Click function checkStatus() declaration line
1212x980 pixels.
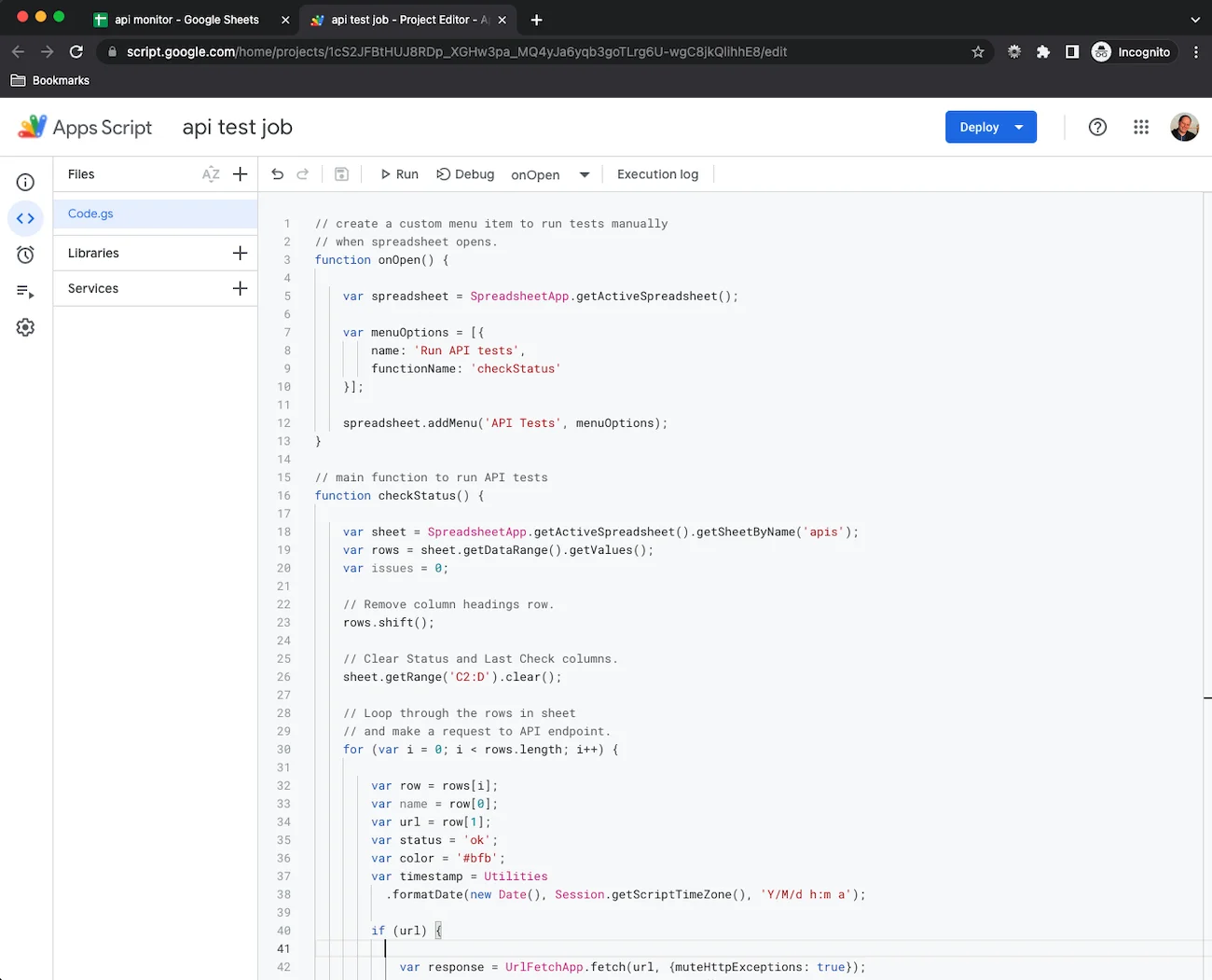point(399,496)
